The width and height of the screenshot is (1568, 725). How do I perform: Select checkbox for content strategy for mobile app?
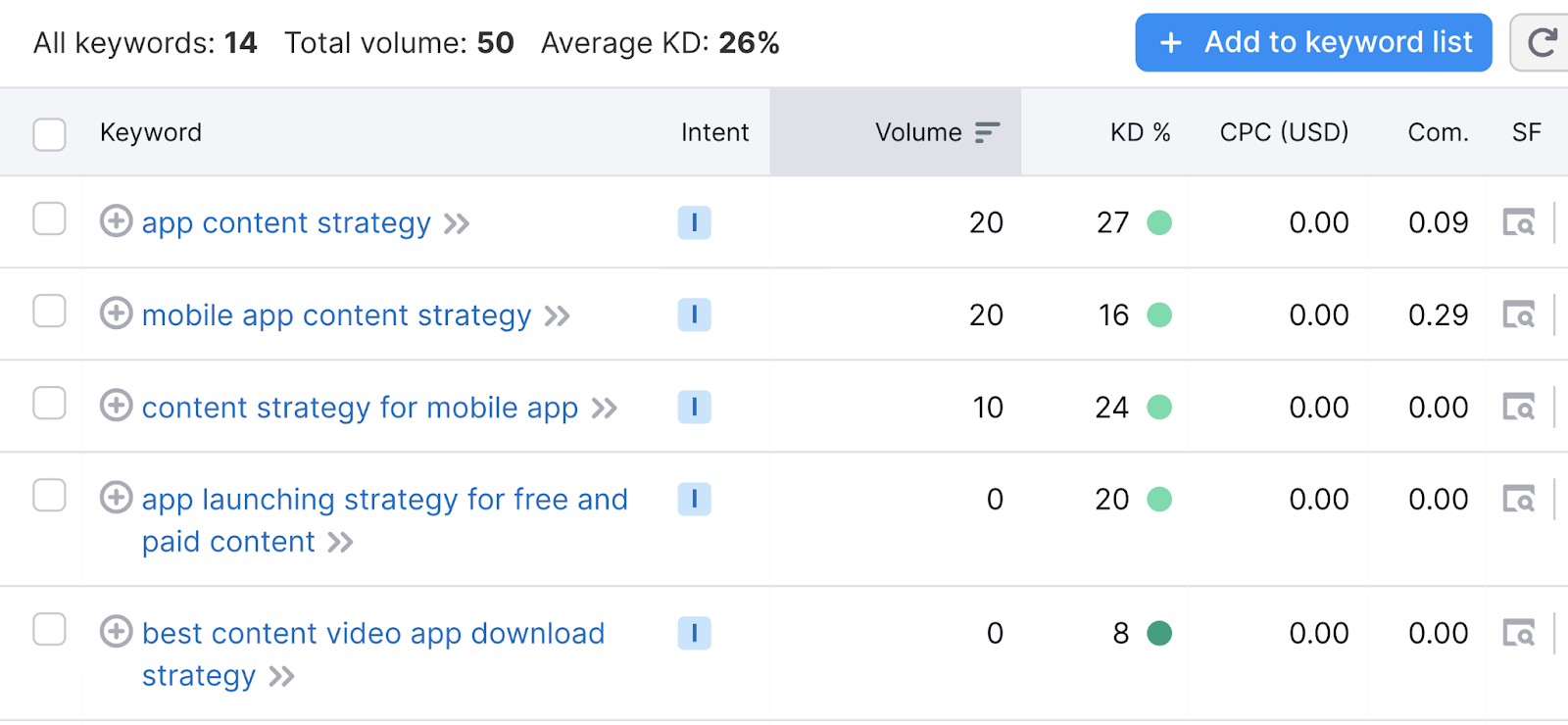click(49, 404)
